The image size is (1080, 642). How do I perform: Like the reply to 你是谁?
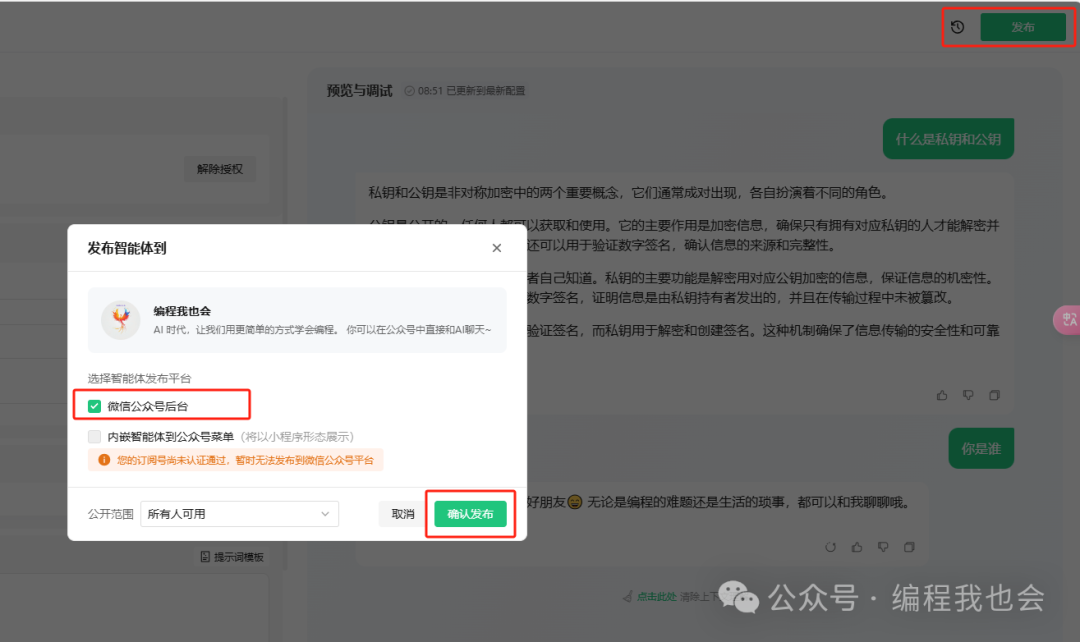pos(857,547)
